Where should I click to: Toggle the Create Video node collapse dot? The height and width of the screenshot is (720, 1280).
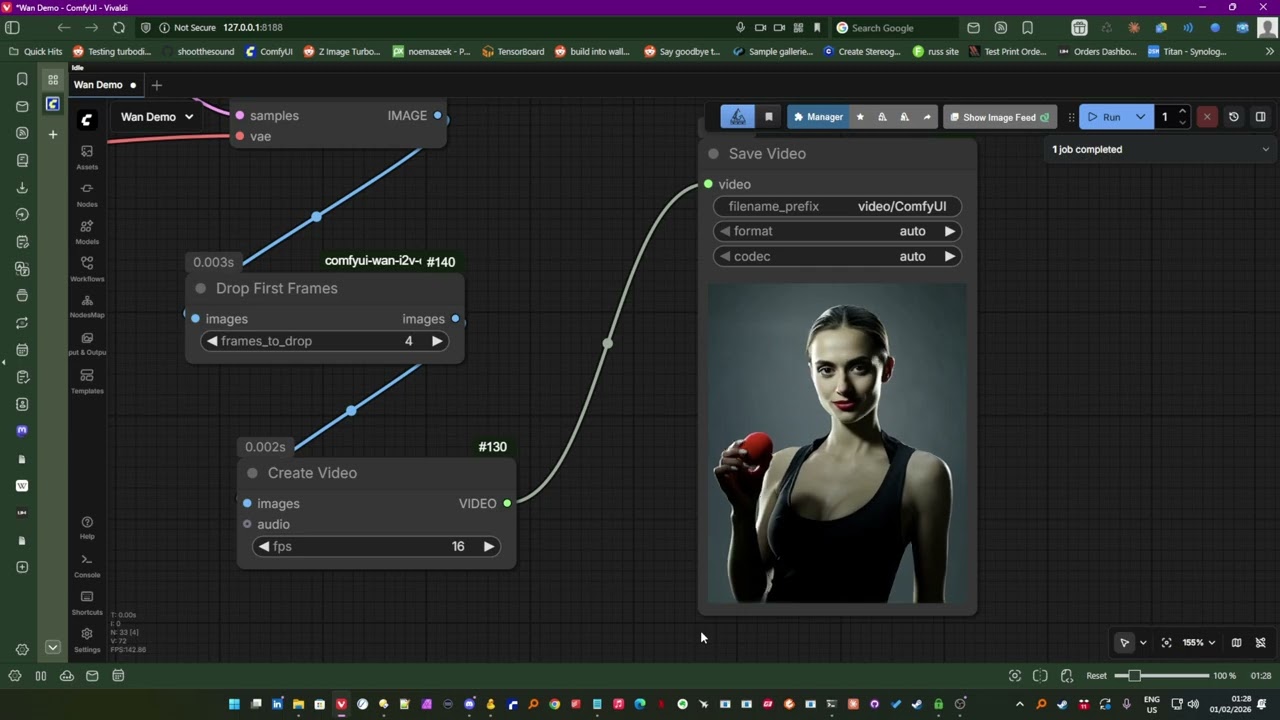coord(252,473)
